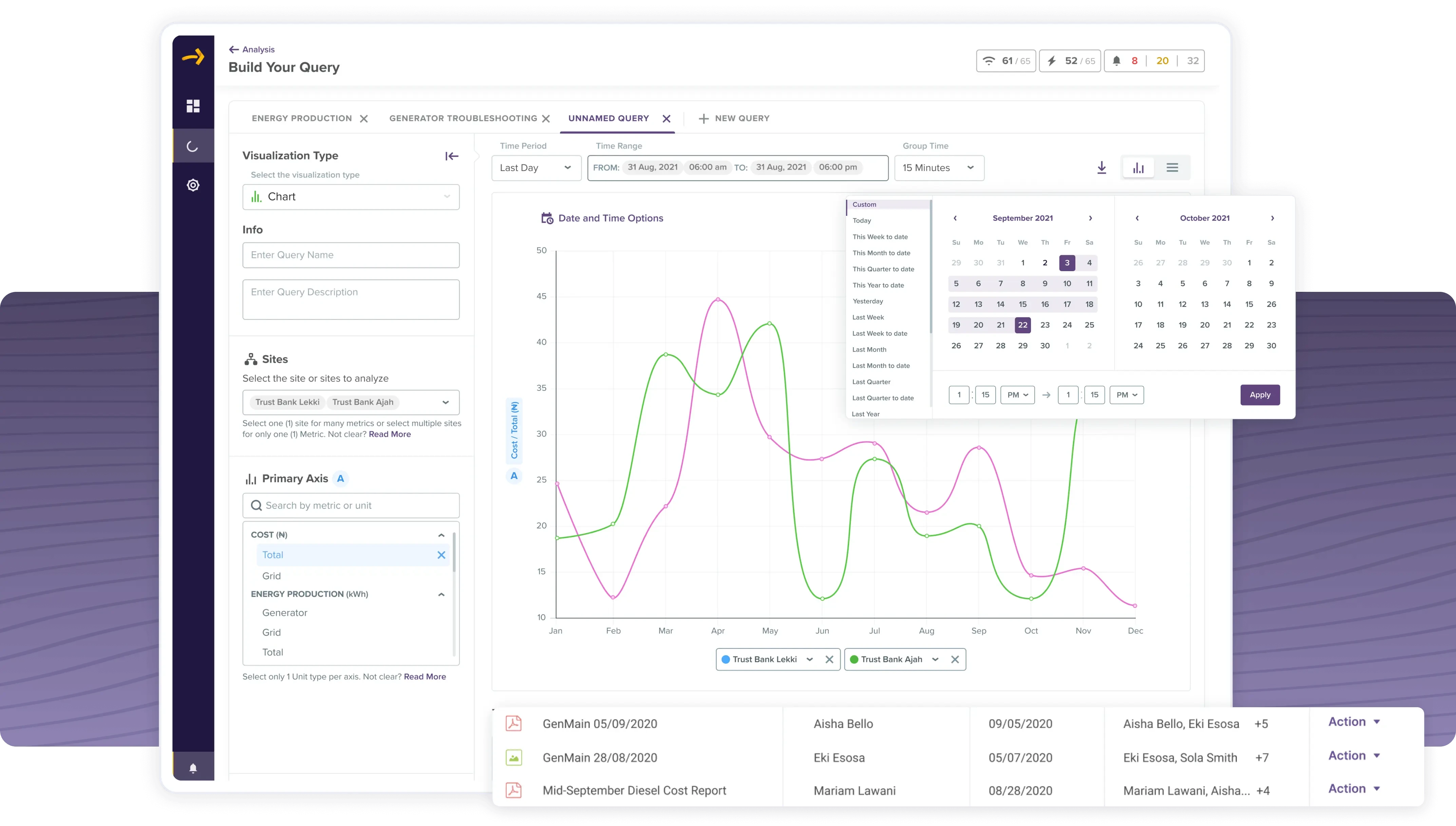Image resolution: width=1456 pixels, height=826 pixels.
Task: Open the 15 Minutes group time dropdown
Action: coord(939,167)
